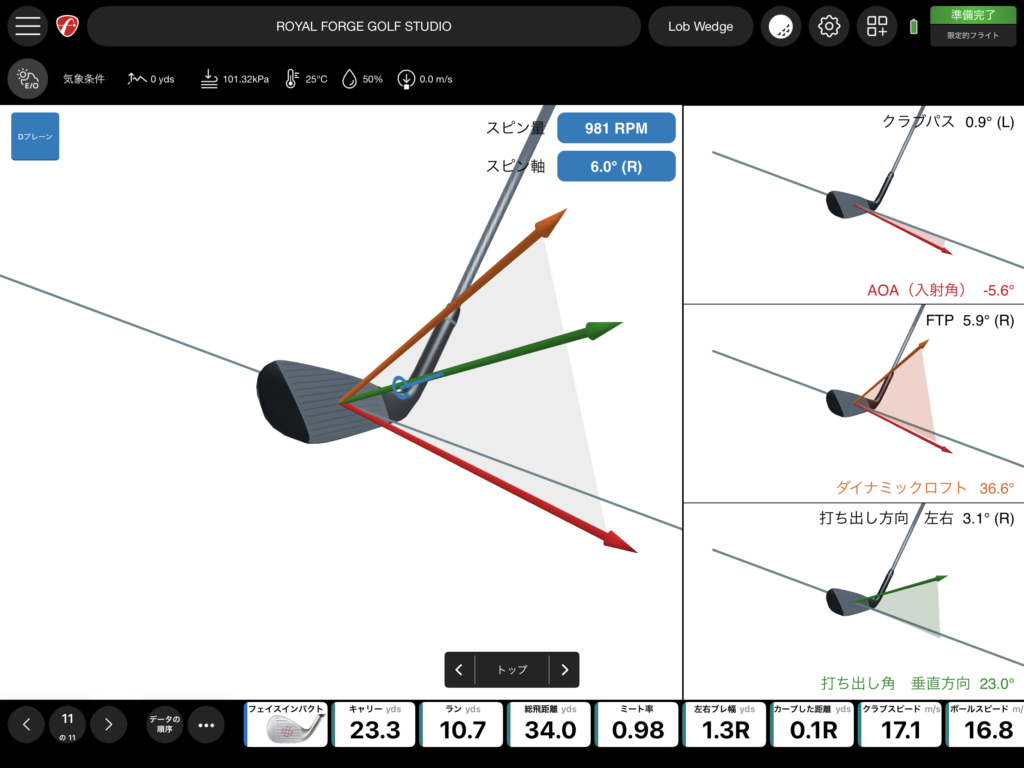The height and width of the screenshot is (768, 1024).
Task: Switch to next view after トップ
Action: tap(564, 670)
